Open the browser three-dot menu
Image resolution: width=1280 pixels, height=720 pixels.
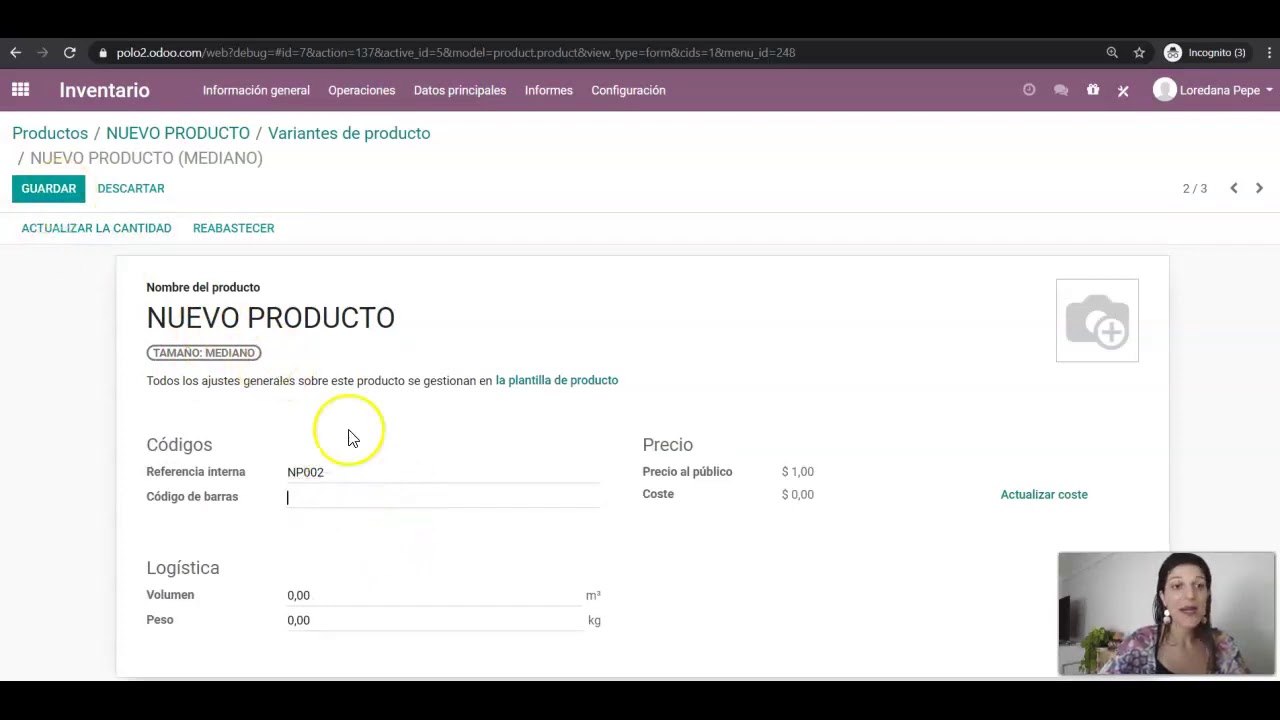[x=1270, y=52]
